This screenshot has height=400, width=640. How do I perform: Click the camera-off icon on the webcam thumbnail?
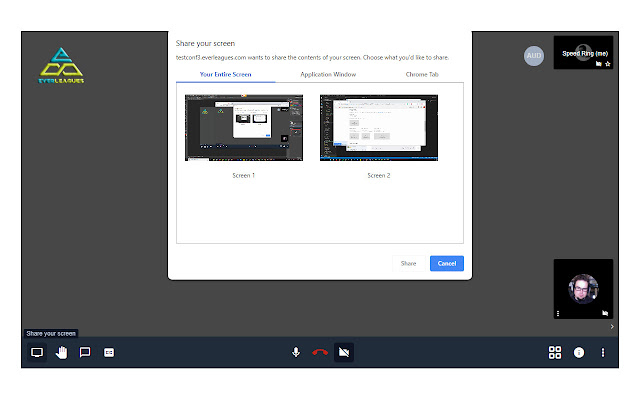(605, 313)
